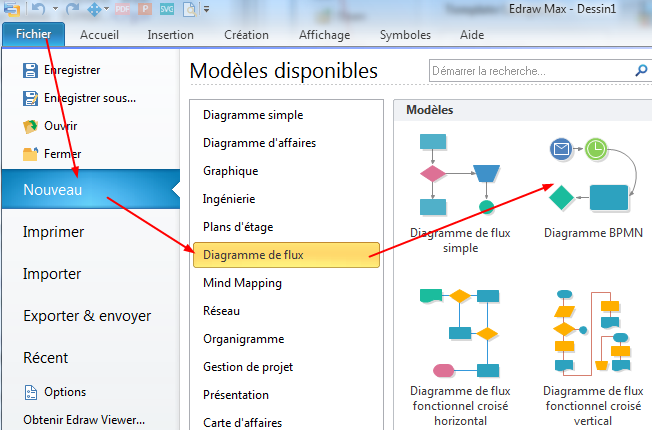Click the Enregistrer save icon
Image resolution: width=652 pixels, height=430 pixels.
tap(30, 70)
